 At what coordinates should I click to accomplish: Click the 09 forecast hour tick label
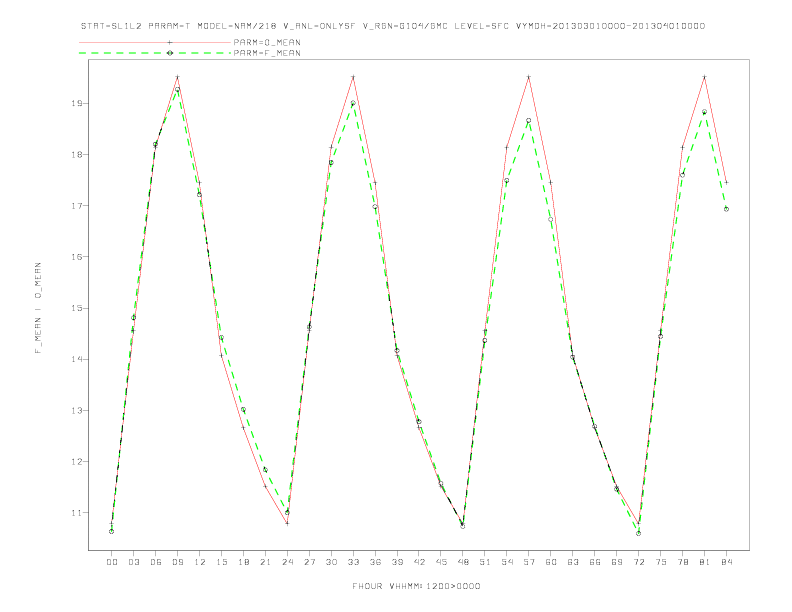[177, 562]
